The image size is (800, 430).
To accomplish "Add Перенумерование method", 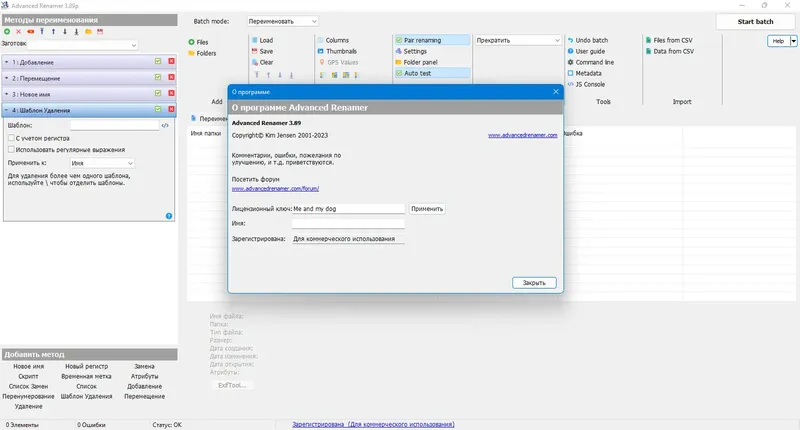I will pos(29,396).
